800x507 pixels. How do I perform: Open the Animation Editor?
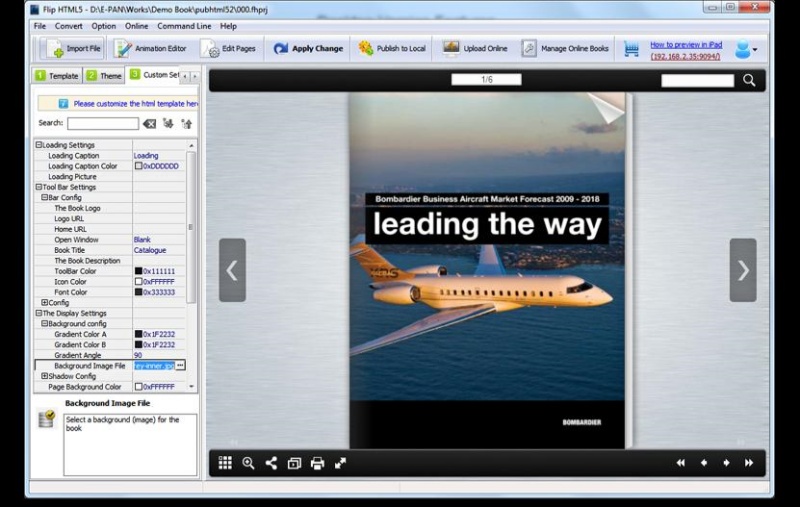150,48
